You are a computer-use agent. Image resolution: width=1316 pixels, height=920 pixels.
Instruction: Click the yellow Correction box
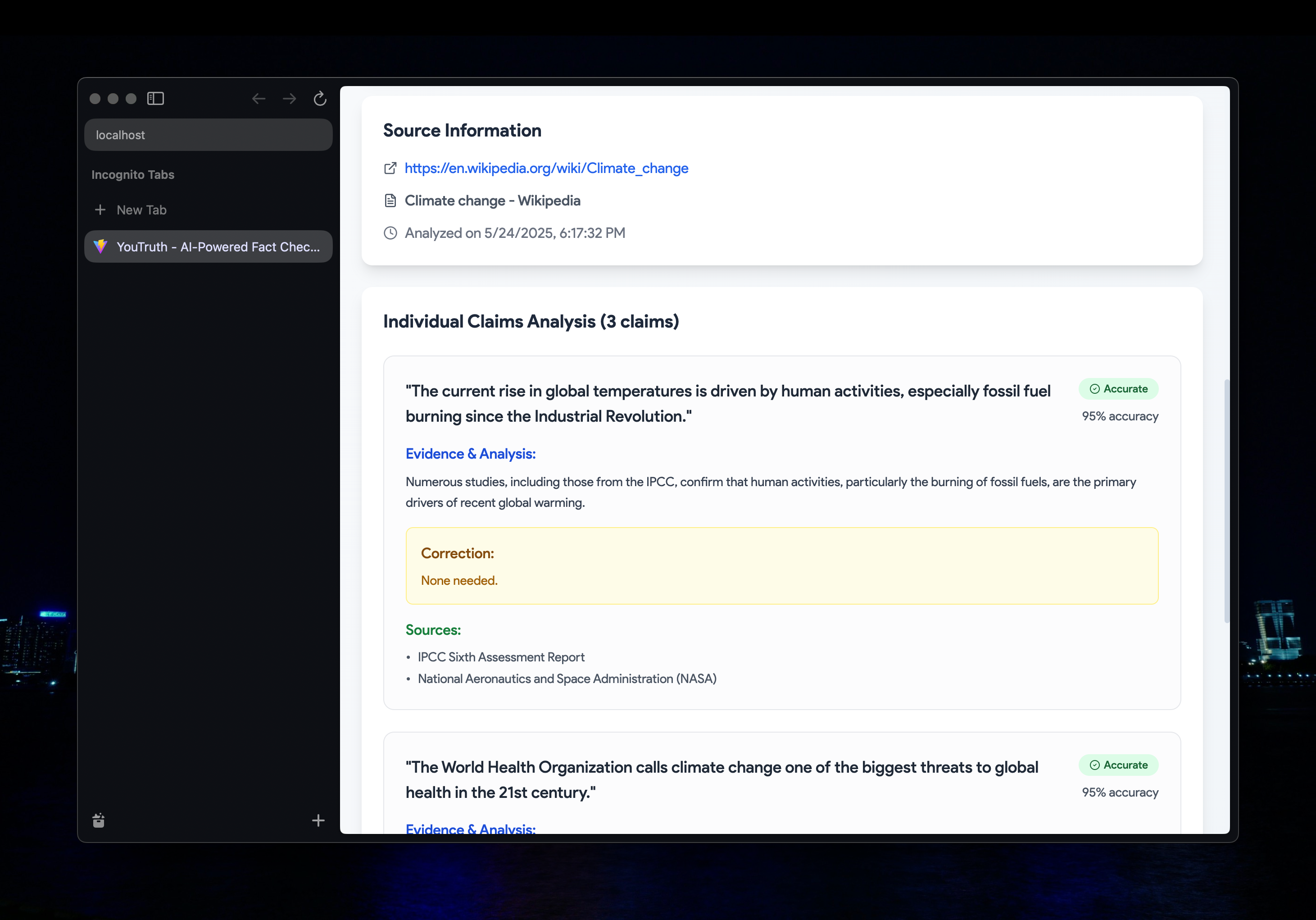click(x=782, y=566)
